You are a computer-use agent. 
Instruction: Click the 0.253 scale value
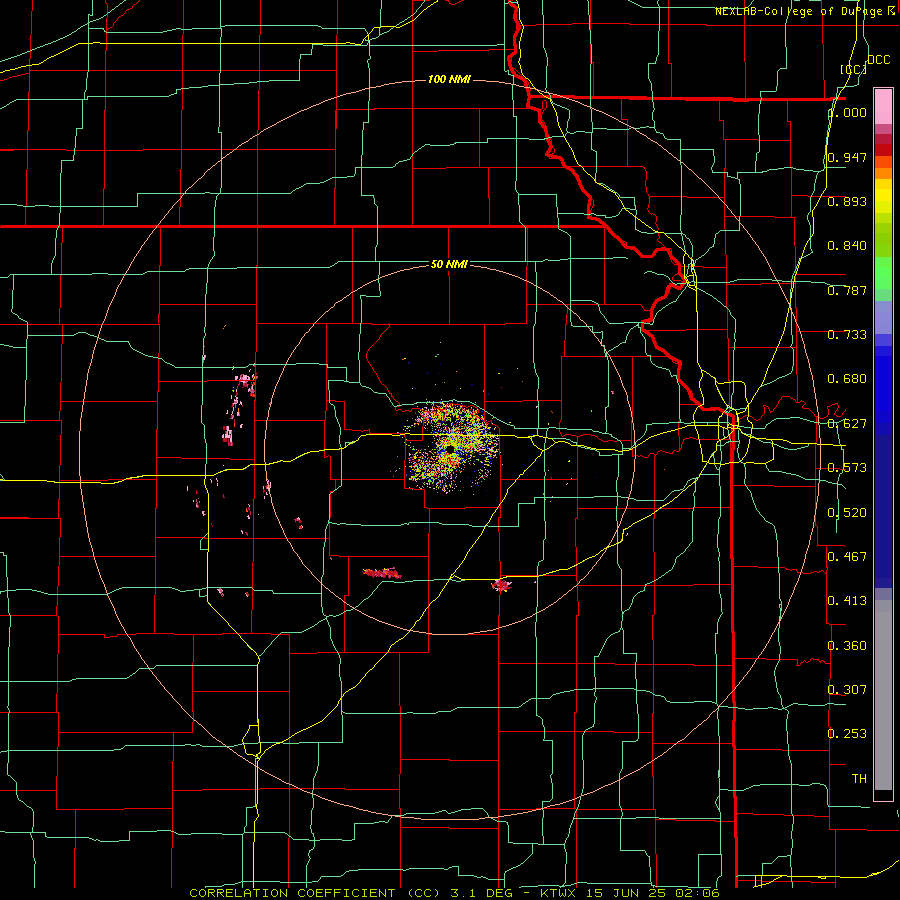tap(847, 734)
